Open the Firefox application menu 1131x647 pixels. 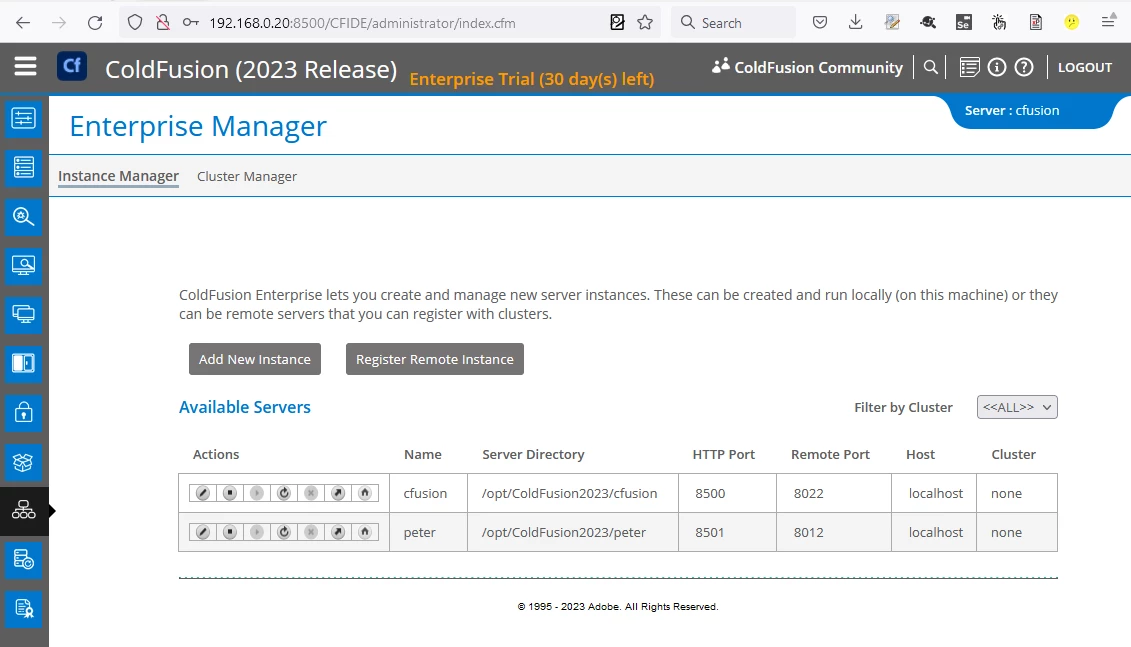pos(1109,22)
